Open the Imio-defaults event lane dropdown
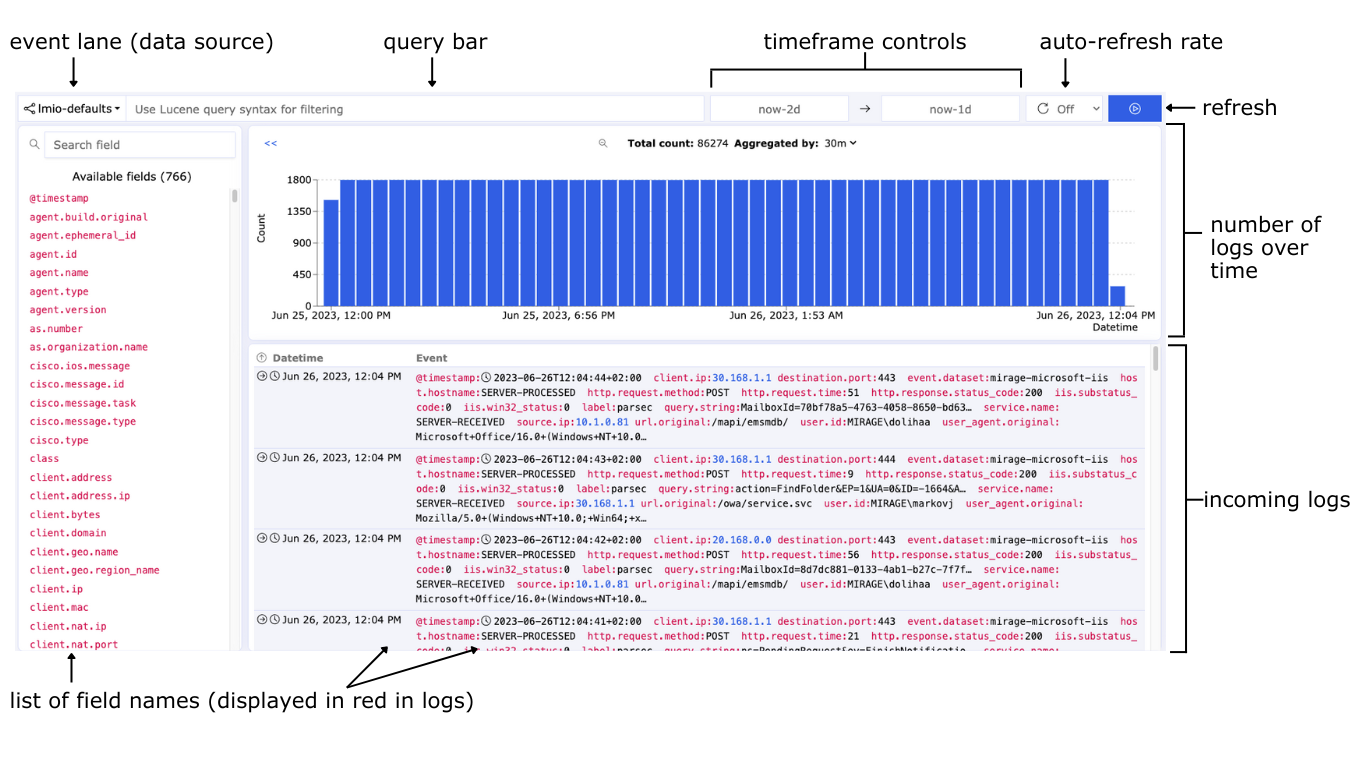This screenshot has height=768, width=1366. pyautogui.click(x=72, y=109)
